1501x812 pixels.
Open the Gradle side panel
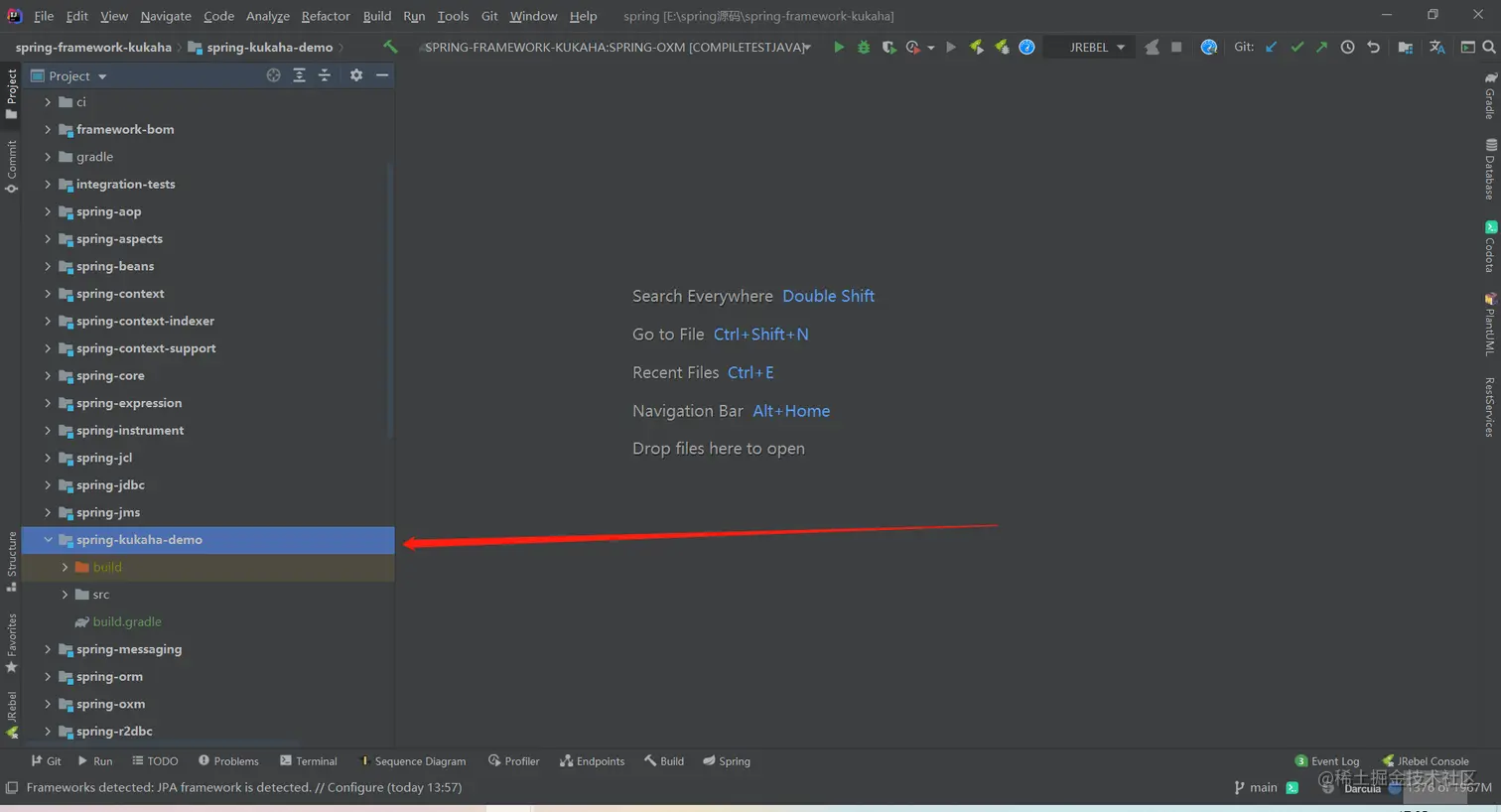[1490, 95]
